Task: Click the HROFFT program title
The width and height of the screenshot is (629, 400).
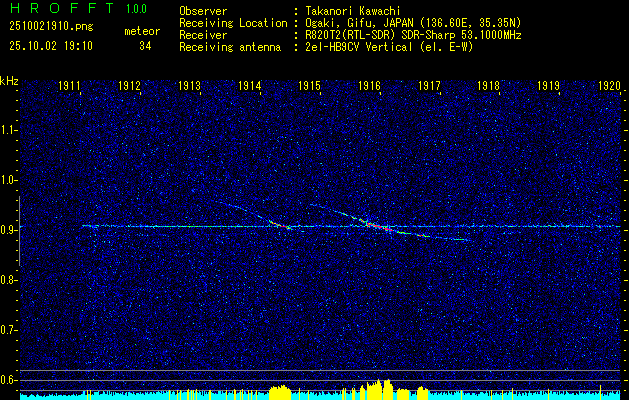Action: click(x=62, y=8)
